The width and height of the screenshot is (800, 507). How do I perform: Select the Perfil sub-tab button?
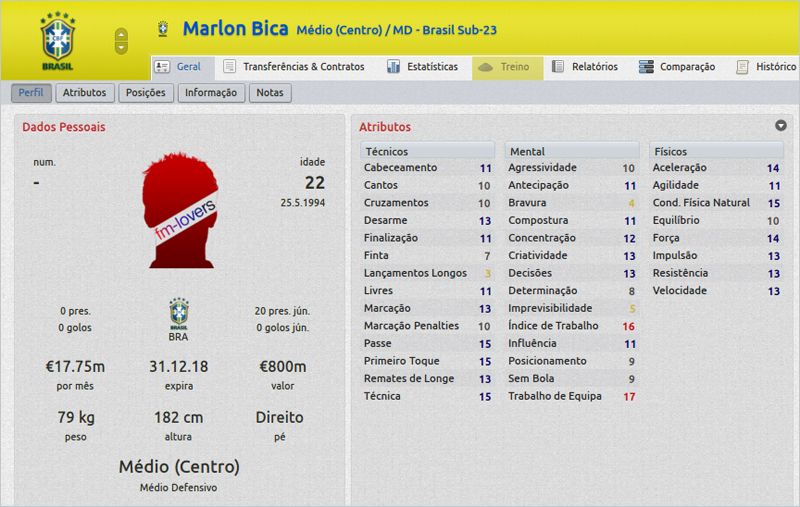coord(31,93)
